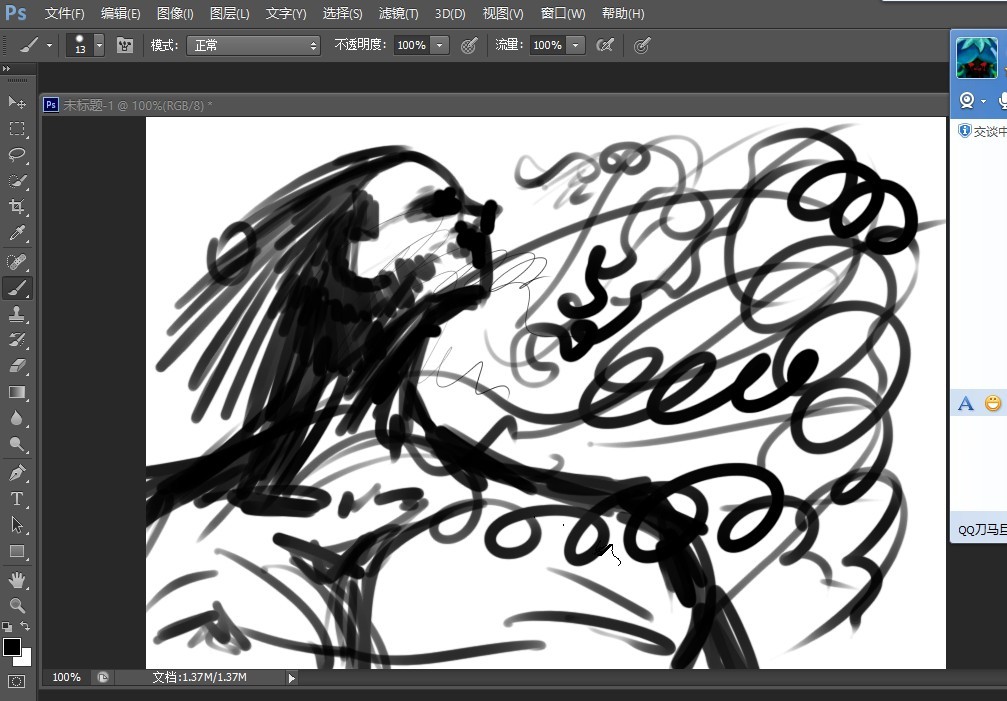
Task: Edit the flow value field 100%
Action: pyautogui.click(x=547, y=46)
